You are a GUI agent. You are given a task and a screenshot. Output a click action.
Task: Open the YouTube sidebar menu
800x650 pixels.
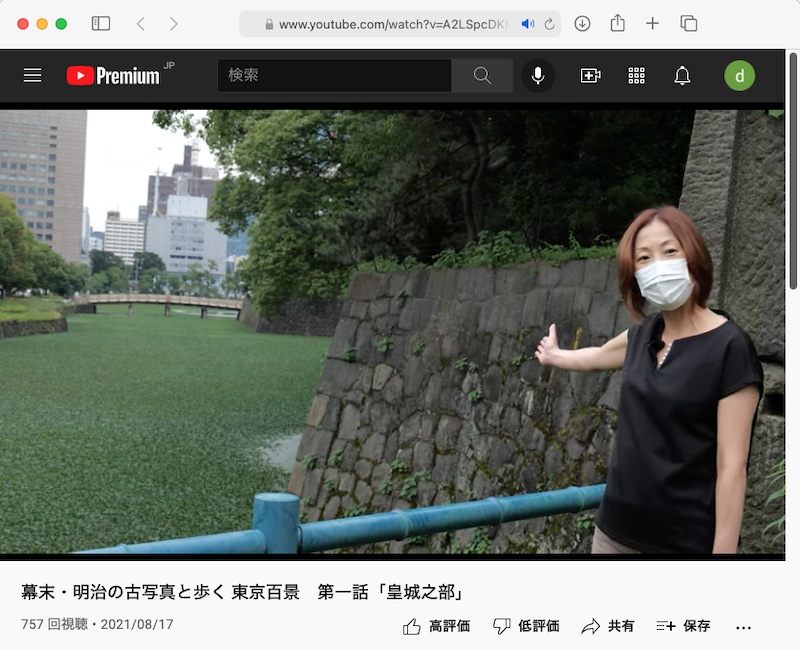point(32,75)
